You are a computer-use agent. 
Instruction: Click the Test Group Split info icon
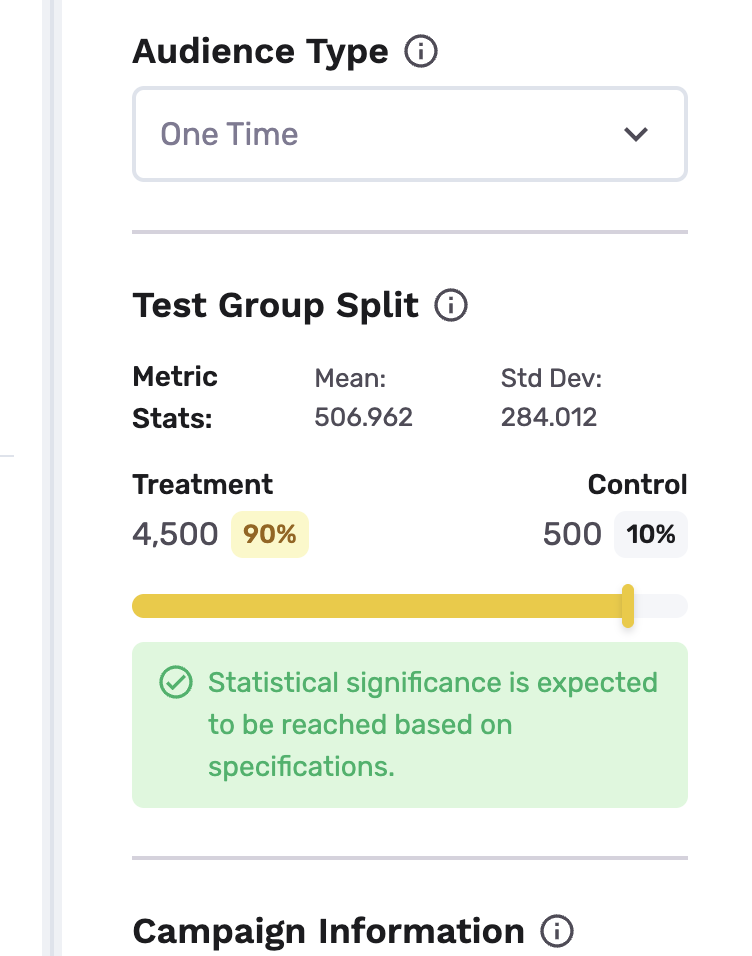pos(451,305)
